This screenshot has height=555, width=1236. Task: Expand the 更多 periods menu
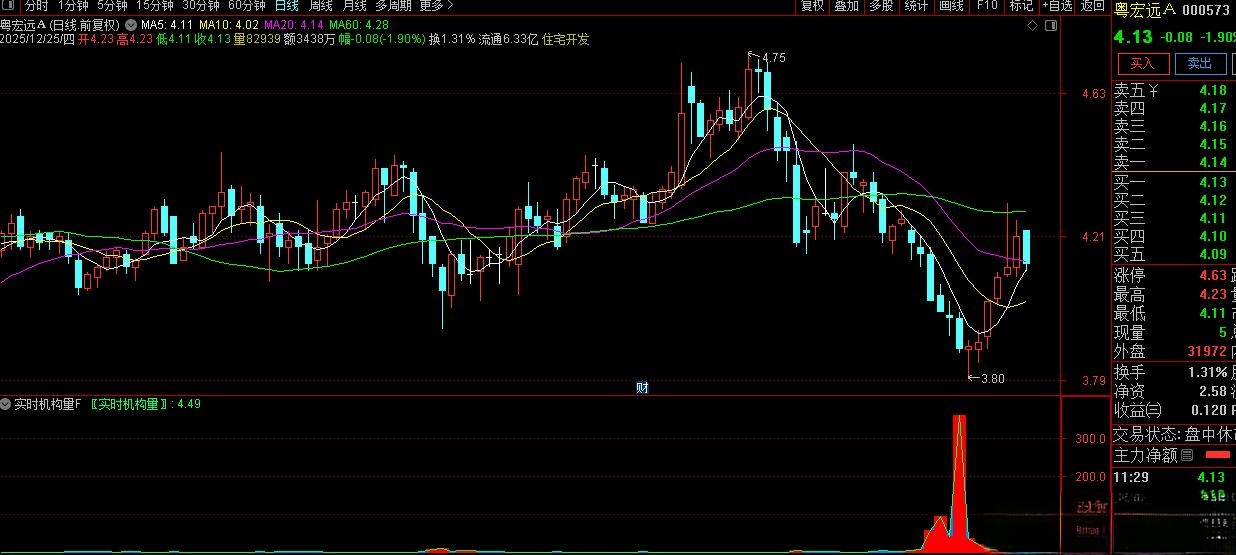[x=435, y=6]
